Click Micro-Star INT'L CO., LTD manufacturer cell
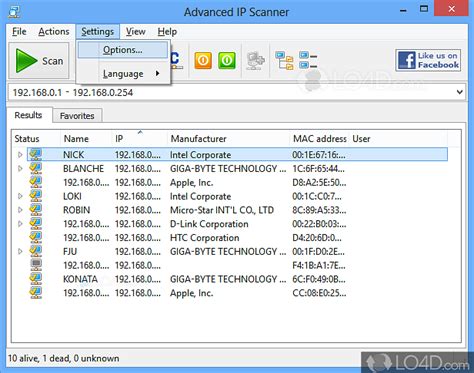Viewport: 474px width, 373px height. pyautogui.click(x=222, y=210)
